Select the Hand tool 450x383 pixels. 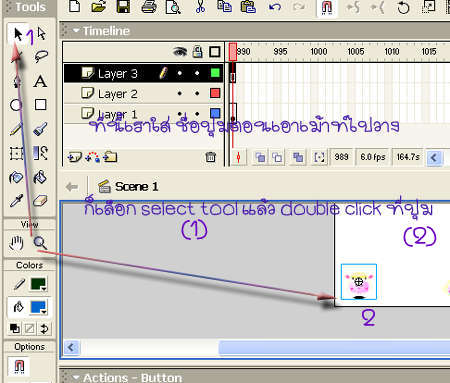coord(16,243)
